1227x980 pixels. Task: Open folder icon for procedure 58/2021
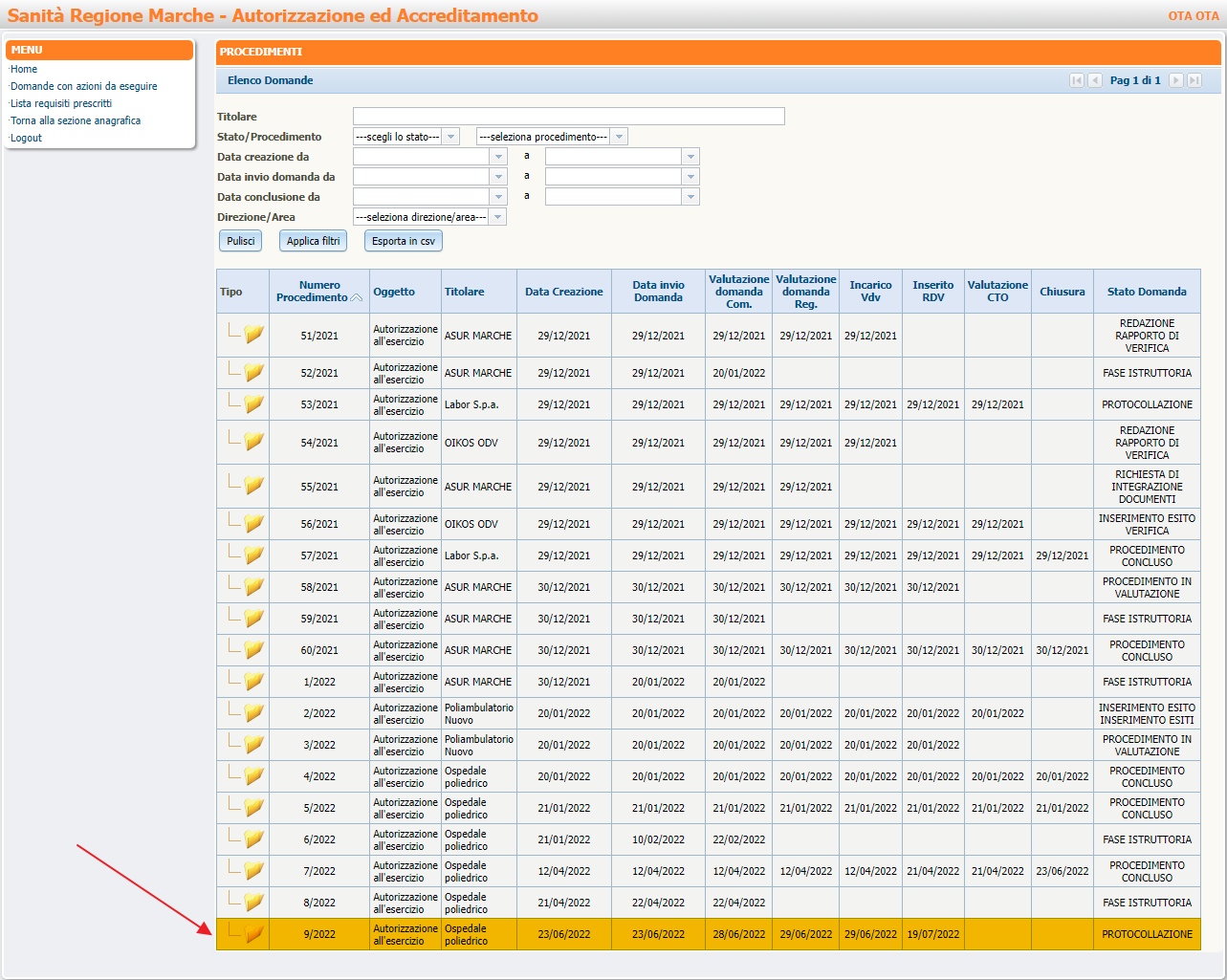pyautogui.click(x=253, y=587)
